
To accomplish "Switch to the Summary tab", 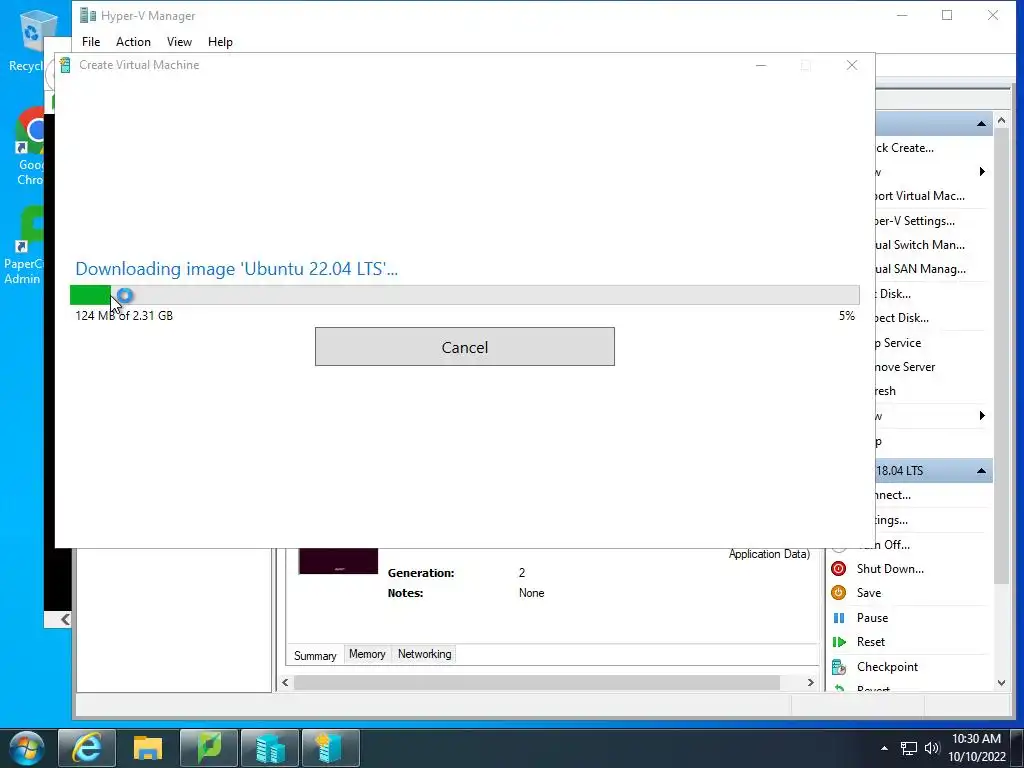I will pos(315,655).
